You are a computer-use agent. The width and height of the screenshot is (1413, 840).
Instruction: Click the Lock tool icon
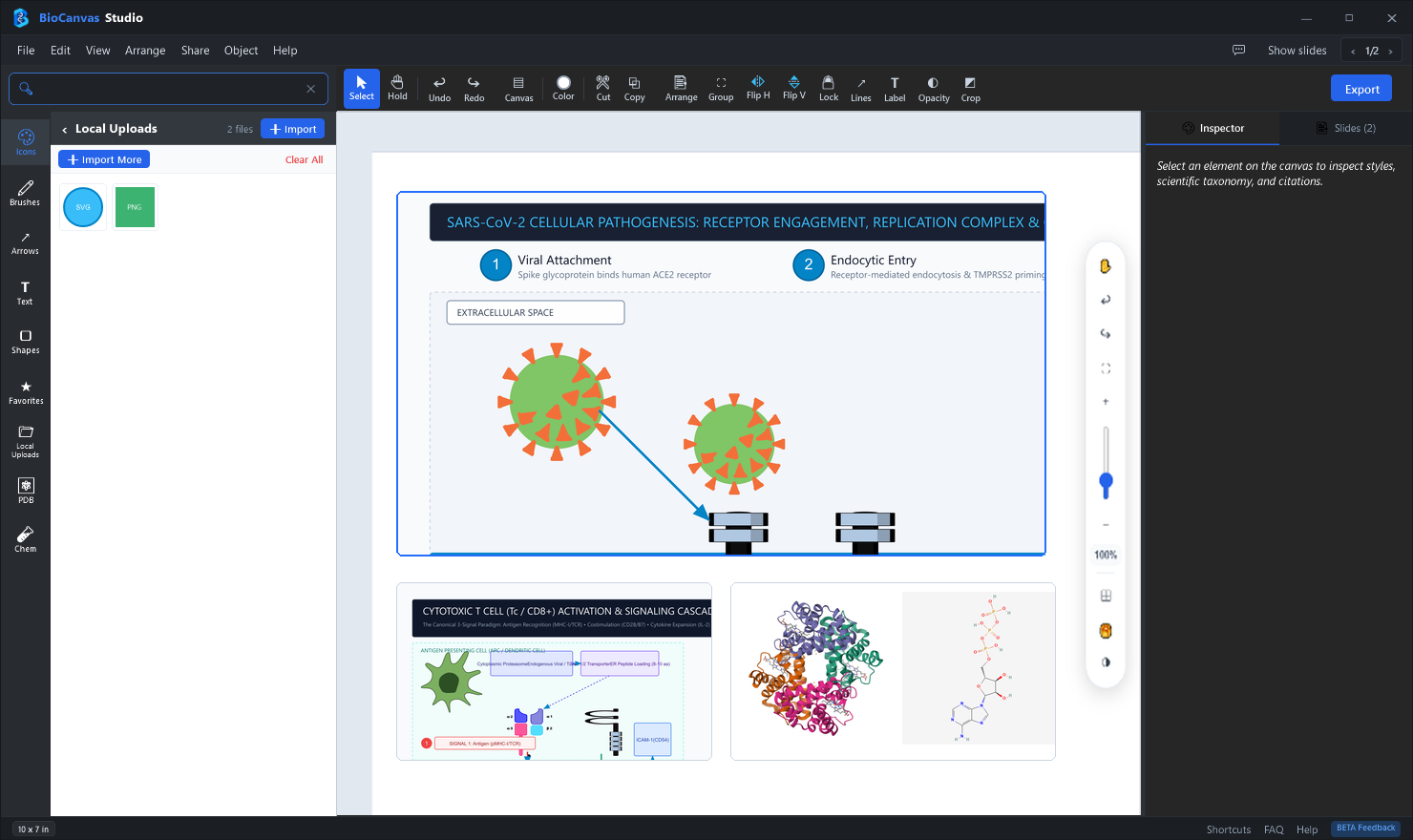click(x=829, y=88)
